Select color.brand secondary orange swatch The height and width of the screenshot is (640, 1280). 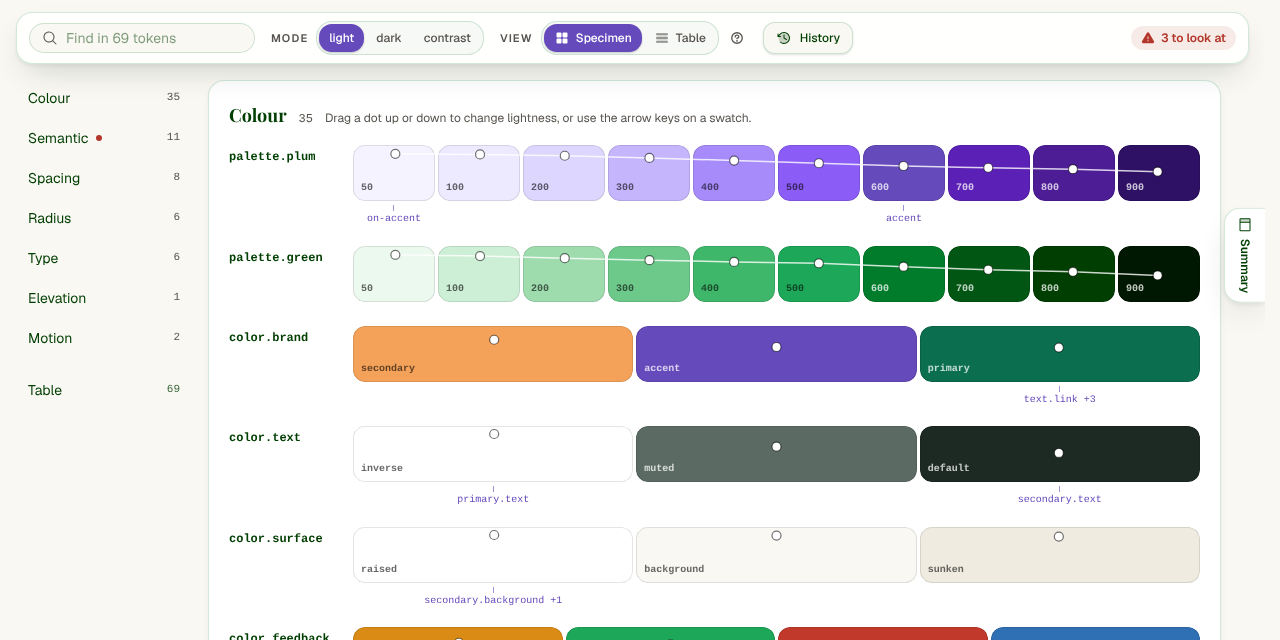[493, 354]
